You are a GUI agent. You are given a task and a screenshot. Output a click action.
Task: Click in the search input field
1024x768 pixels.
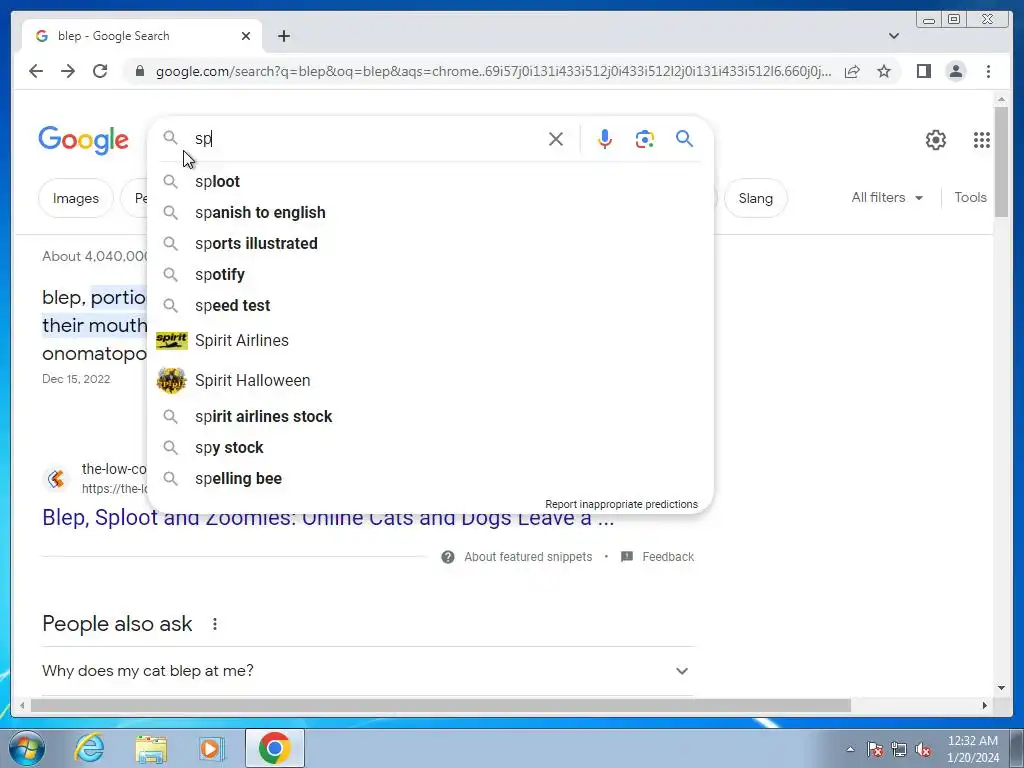coord(366,138)
